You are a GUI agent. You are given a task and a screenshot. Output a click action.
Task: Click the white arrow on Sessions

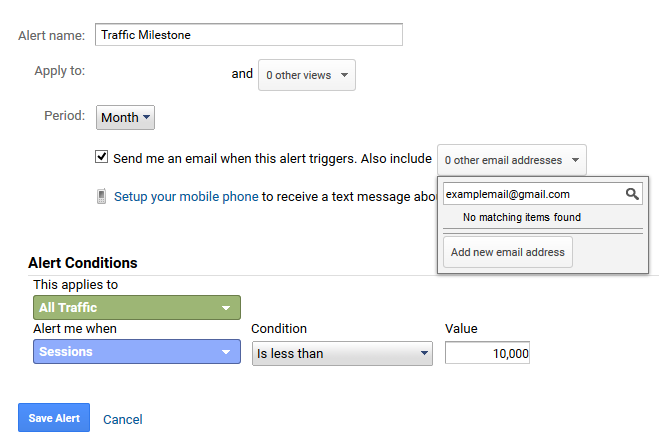(x=226, y=352)
